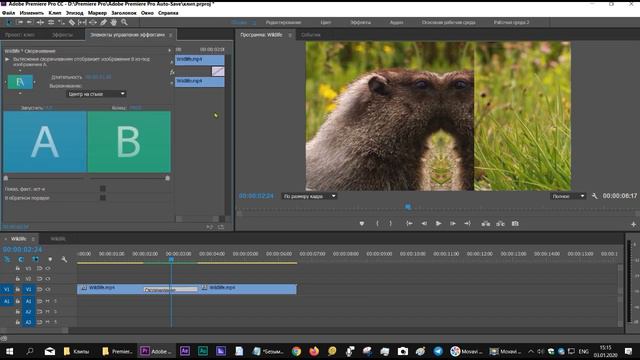Toggle V1 track output eye

coord(48,289)
